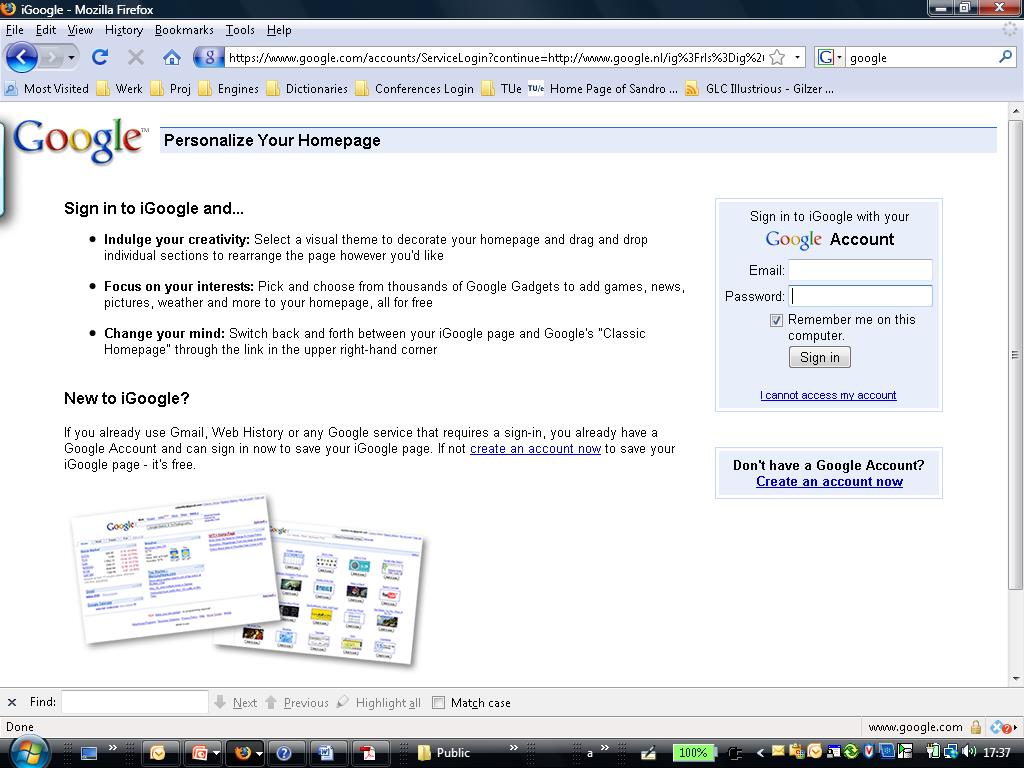Open the File menu

pos(14,30)
